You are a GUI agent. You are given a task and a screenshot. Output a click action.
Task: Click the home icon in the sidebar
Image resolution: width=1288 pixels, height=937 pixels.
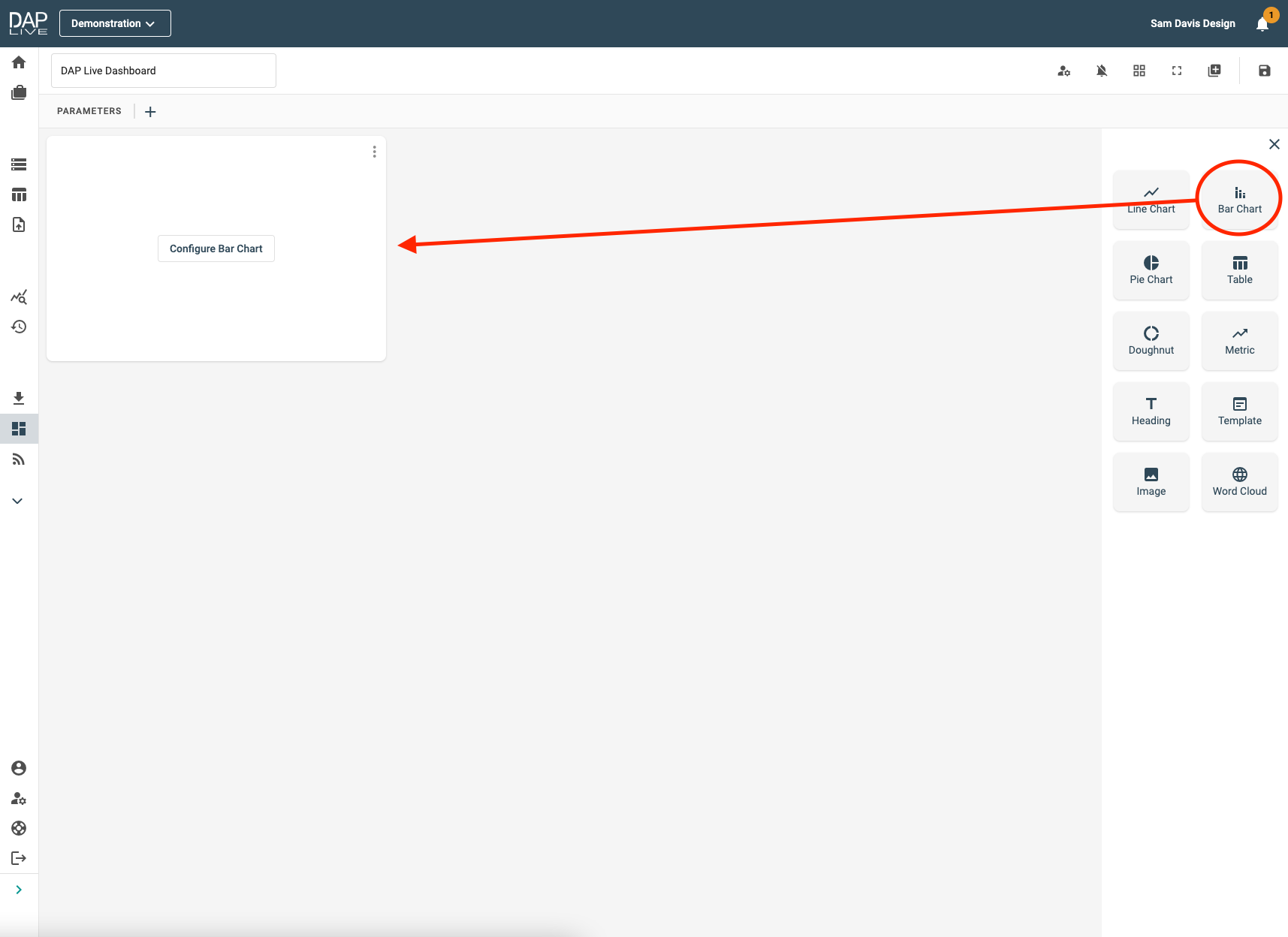19,62
